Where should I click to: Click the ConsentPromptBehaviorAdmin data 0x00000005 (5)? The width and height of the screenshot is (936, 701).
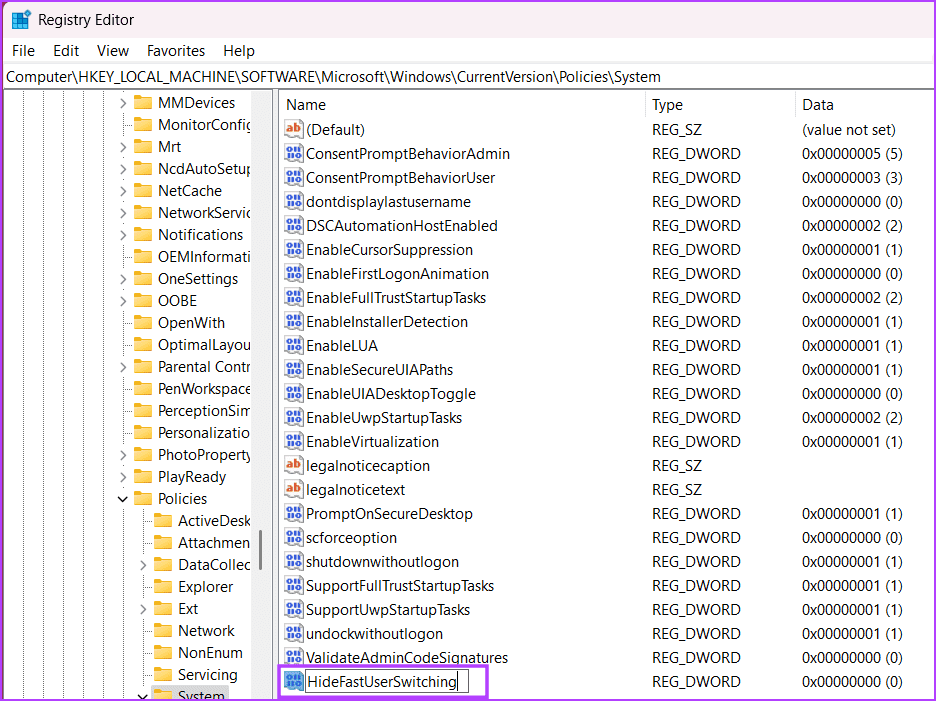point(852,153)
